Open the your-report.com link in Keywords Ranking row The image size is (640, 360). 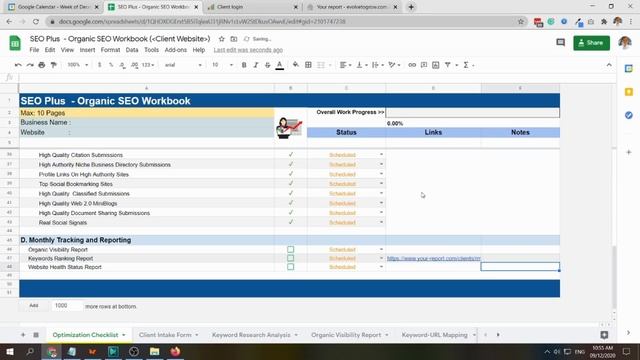(433, 258)
